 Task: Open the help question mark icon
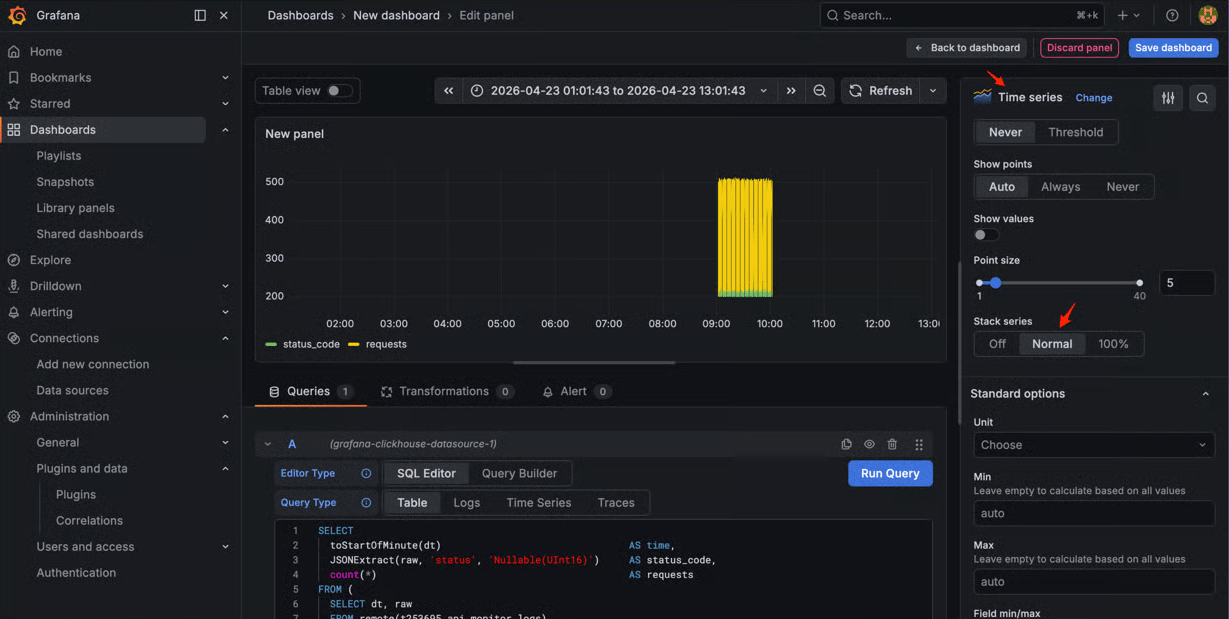tap(1172, 15)
